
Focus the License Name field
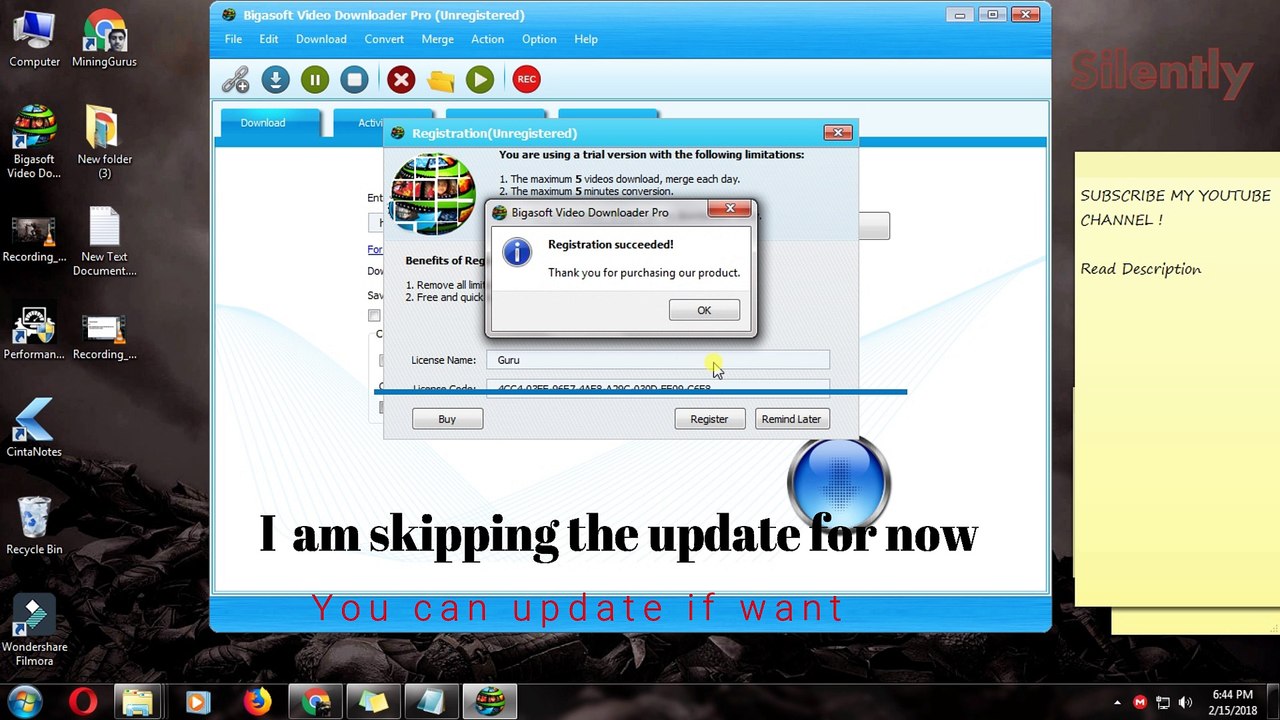coord(658,360)
